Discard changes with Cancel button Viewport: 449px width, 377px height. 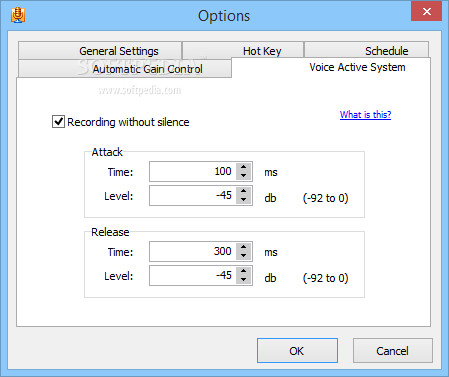(x=393, y=351)
